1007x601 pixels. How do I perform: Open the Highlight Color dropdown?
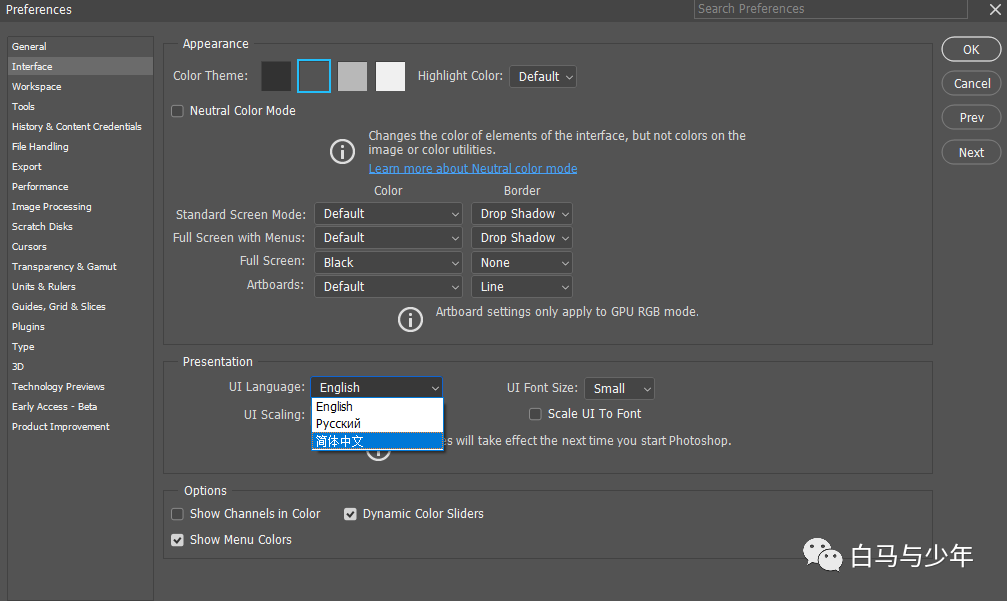543,76
